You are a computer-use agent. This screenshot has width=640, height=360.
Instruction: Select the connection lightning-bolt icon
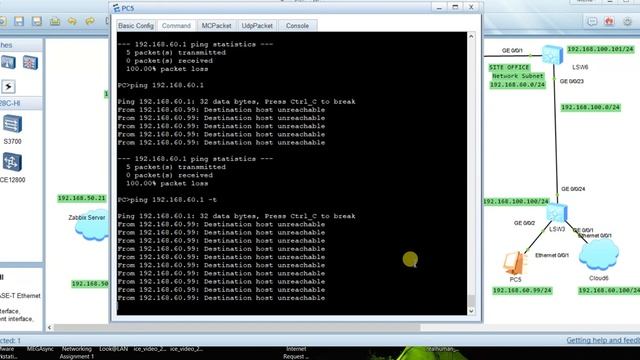coord(8,87)
